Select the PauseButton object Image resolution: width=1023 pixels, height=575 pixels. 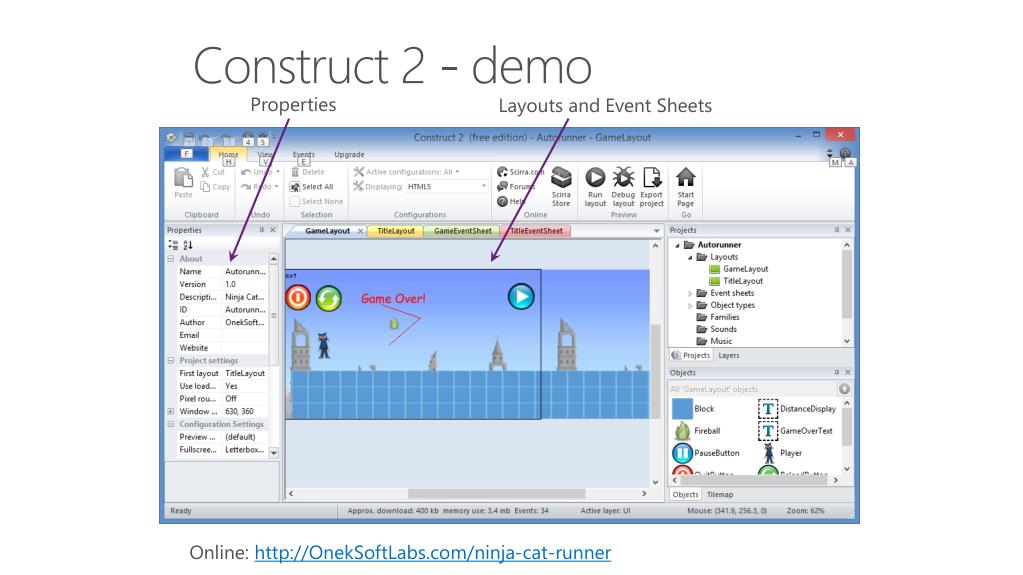coord(706,453)
